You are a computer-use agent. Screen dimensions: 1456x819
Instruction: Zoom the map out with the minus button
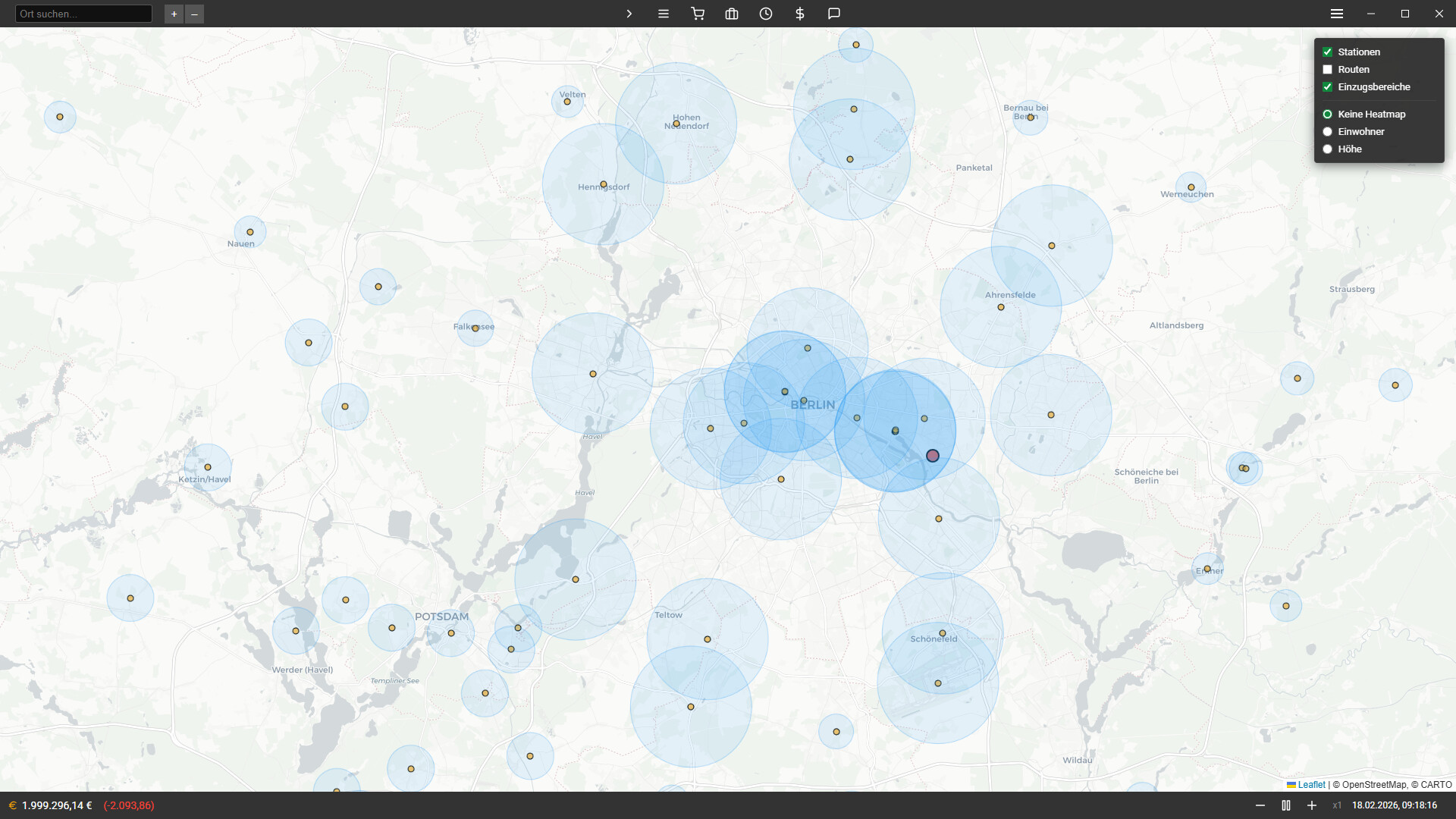pyautogui.click(x=195, y=14)
